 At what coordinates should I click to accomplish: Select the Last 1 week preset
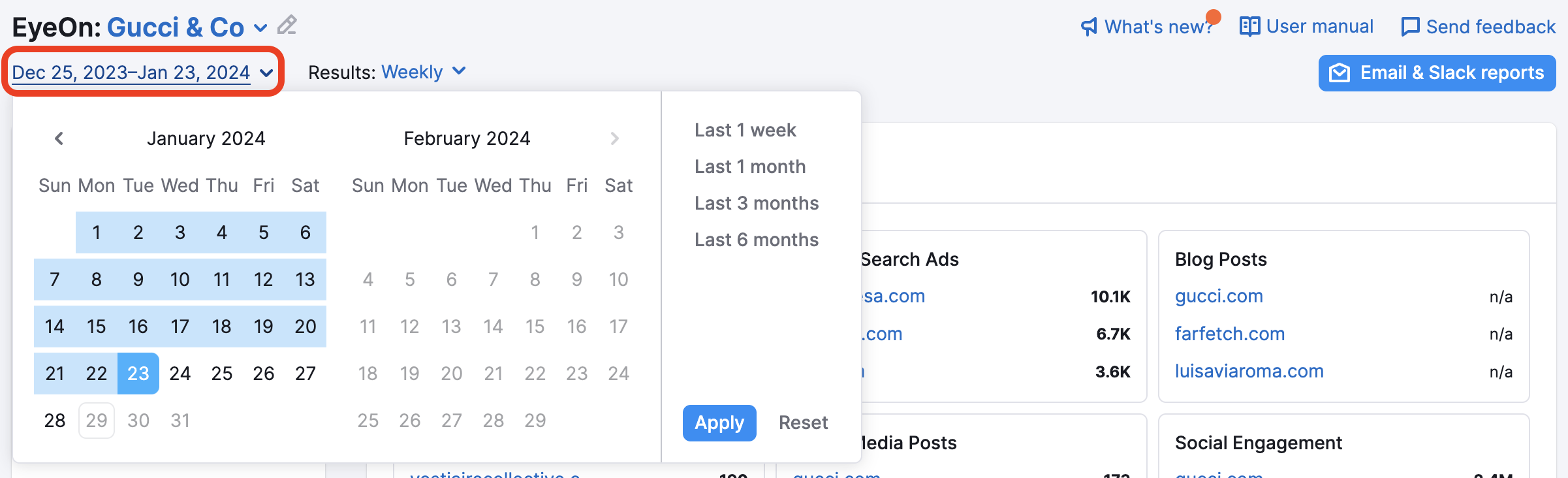[x=745, y=130]
